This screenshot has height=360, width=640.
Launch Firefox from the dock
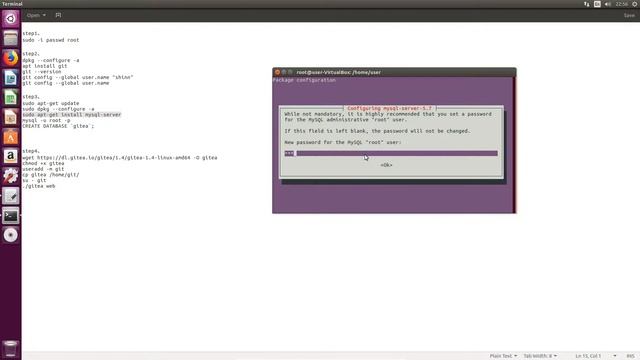click(x=11, y=58)
